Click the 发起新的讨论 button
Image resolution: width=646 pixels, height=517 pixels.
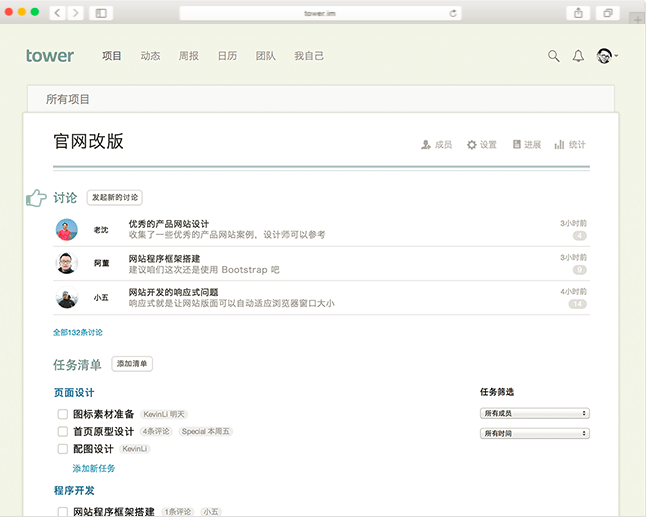[115, 198]
